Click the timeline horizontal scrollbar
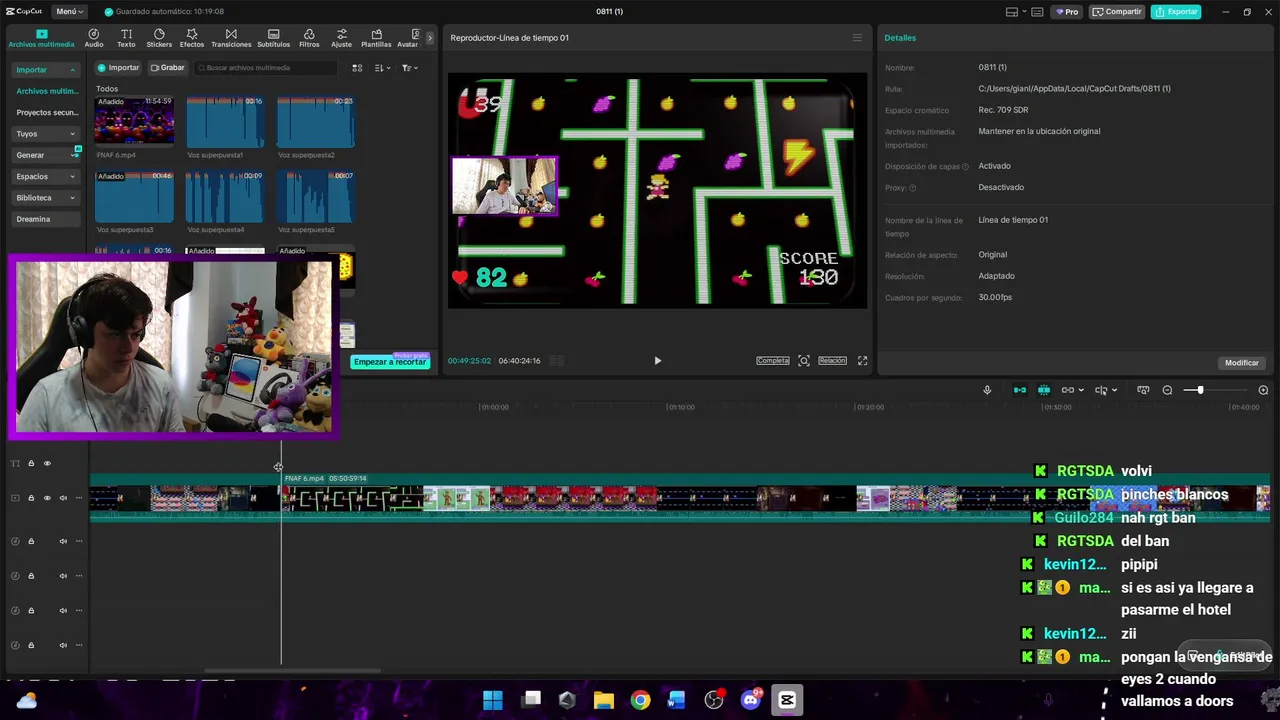Screen dimensions: 1280x720 (292, 671)
